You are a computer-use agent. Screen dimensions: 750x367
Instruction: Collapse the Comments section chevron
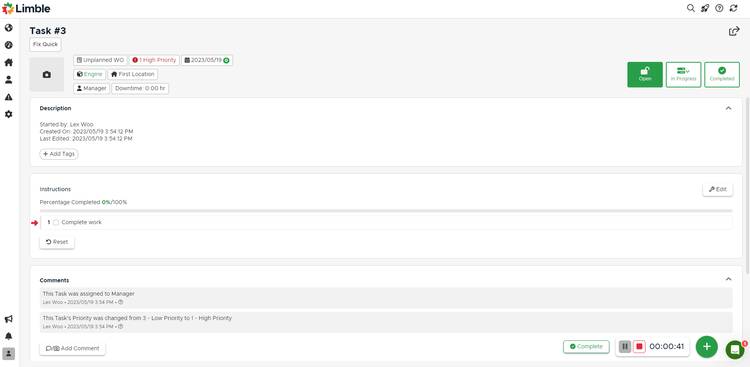728,279
